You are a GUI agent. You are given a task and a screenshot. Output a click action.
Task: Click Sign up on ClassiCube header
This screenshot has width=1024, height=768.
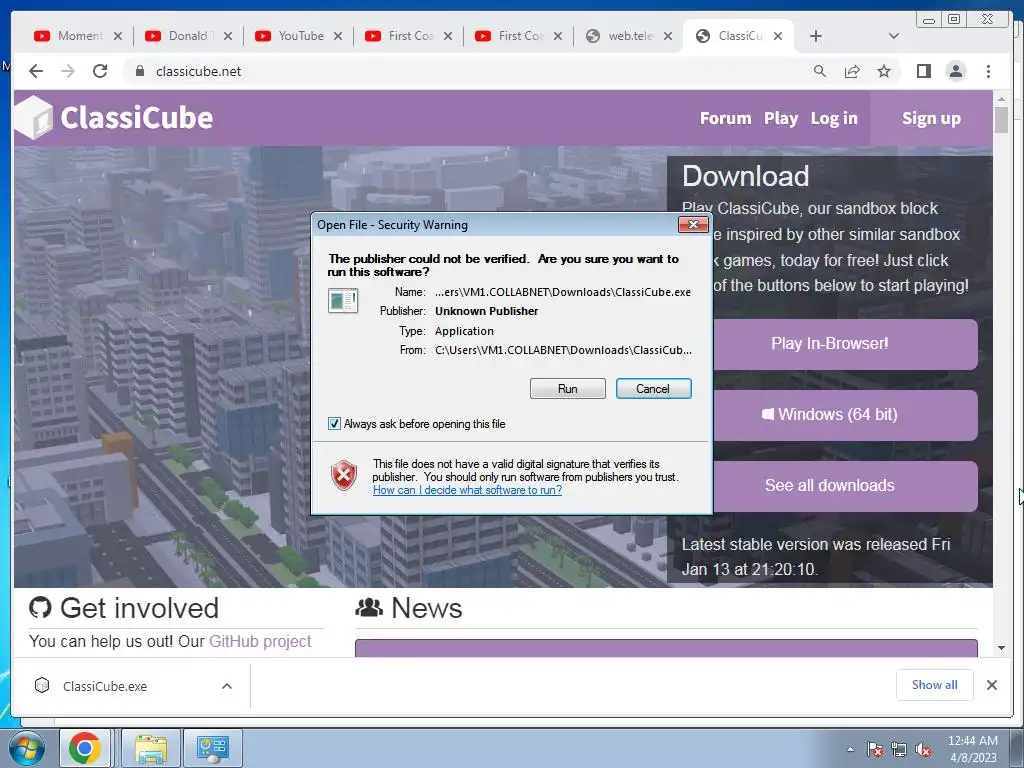(x=931, y=118)
